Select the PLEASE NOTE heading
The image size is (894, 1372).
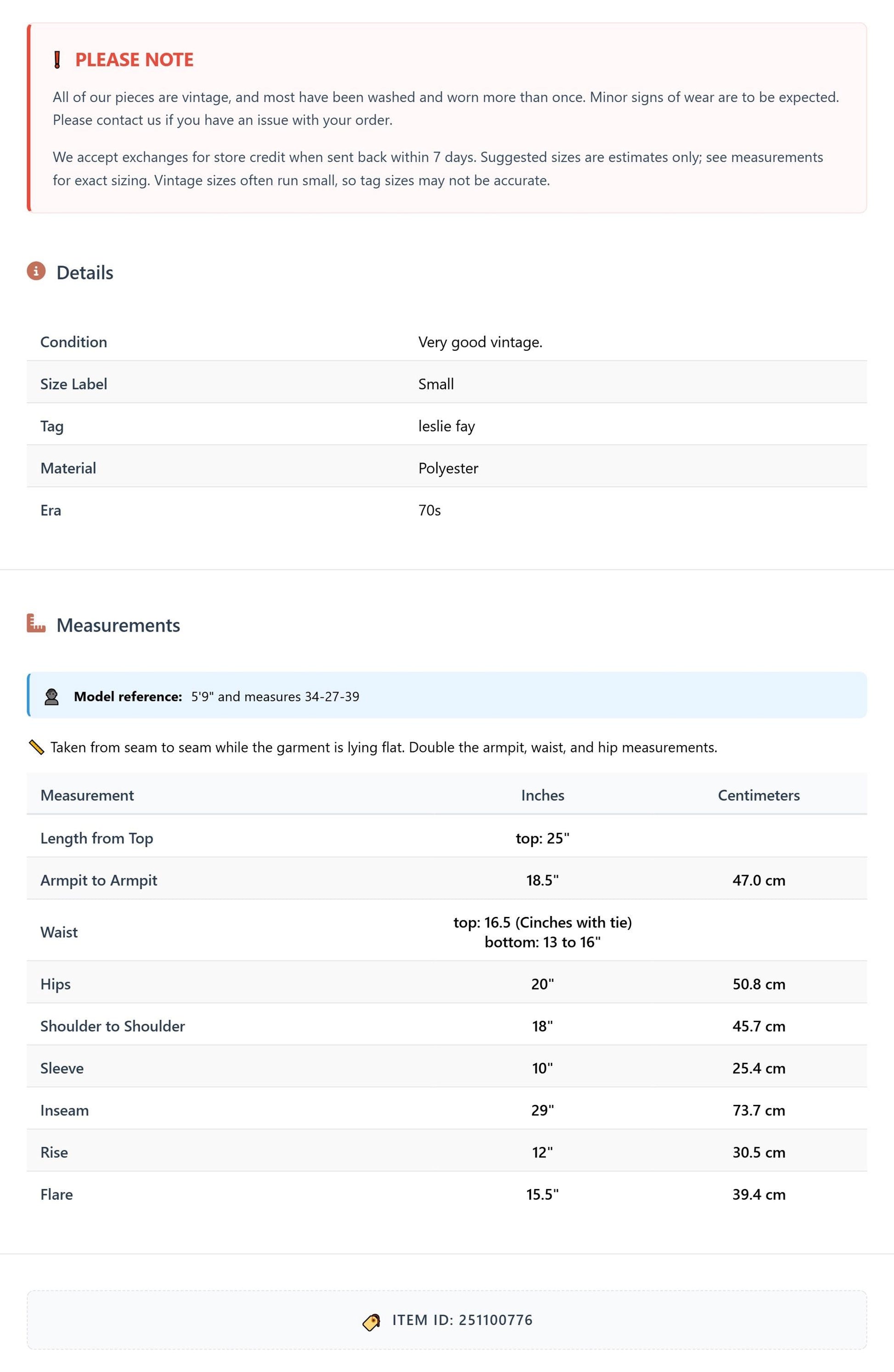134,60
